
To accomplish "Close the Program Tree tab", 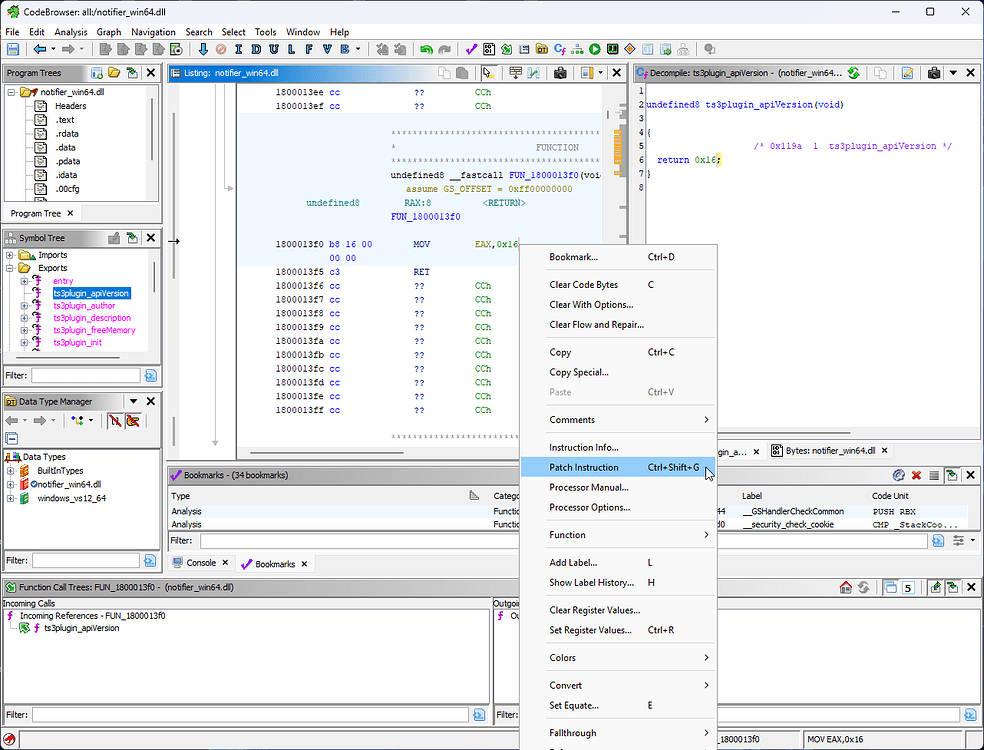I will tap(70, 213).
